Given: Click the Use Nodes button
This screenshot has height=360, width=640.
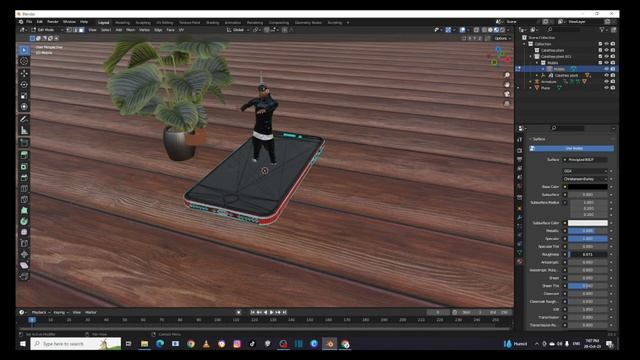Looking at the screenshot, I should pyautogui.click(x=574, y=149).
